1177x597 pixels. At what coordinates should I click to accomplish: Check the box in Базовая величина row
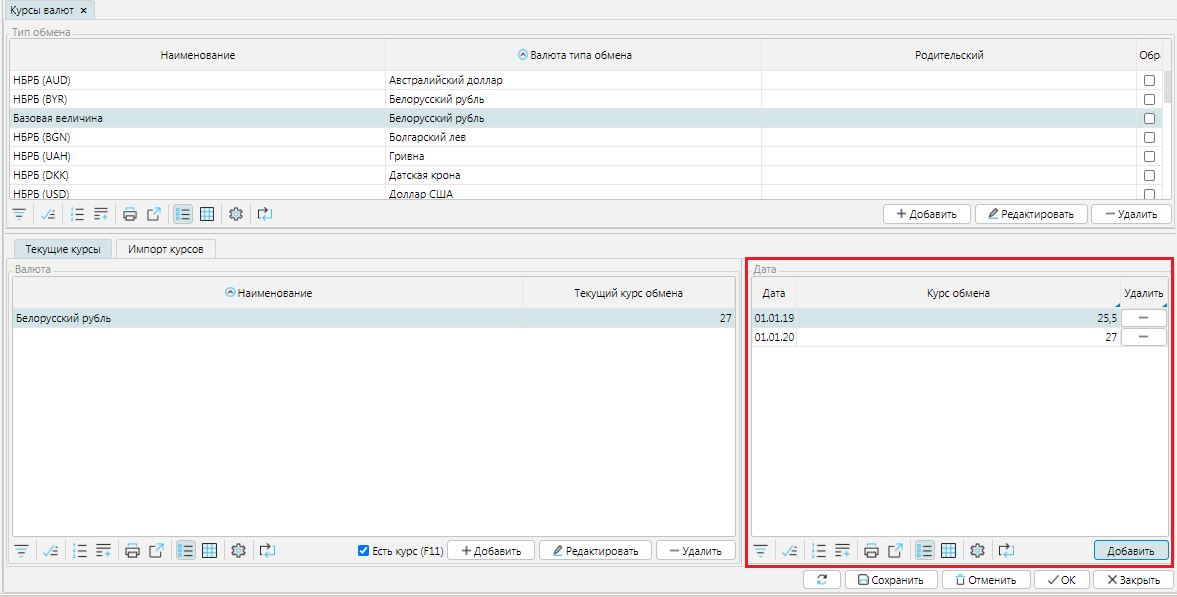coord(1149,118)
